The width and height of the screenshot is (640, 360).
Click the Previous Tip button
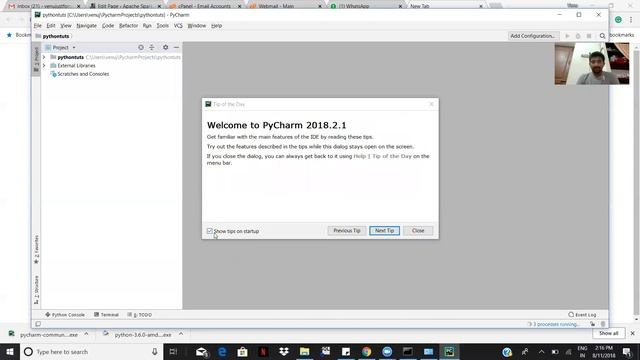point(347,231)
